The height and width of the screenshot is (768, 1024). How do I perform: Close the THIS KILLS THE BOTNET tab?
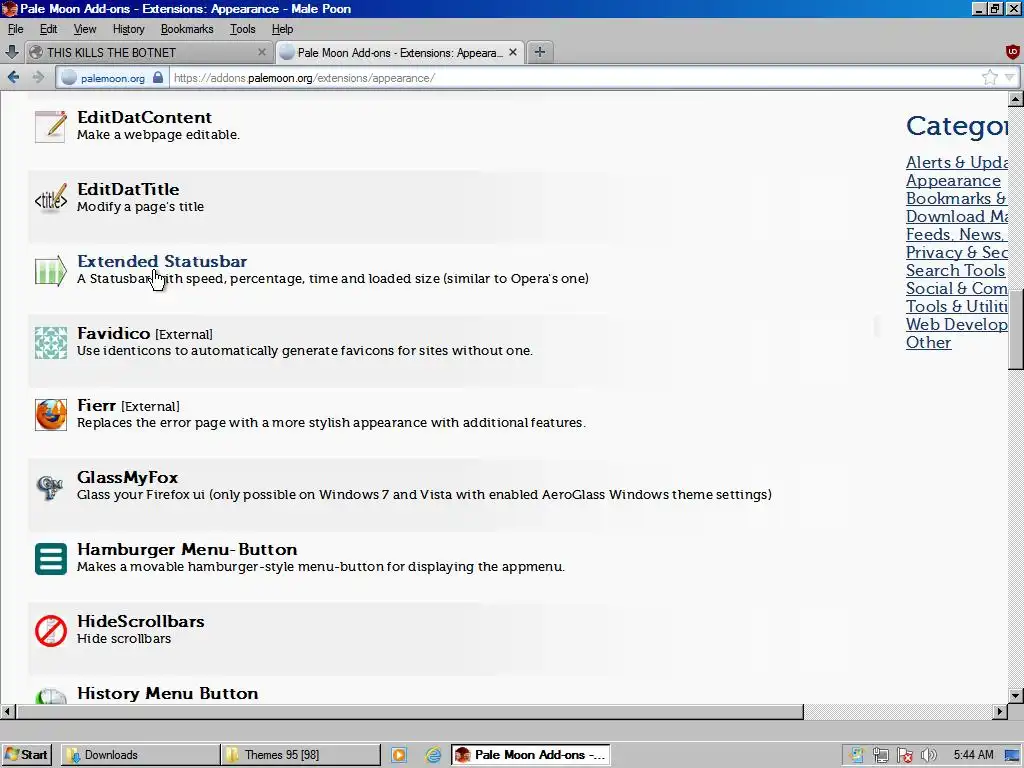(x=262, y=52)
